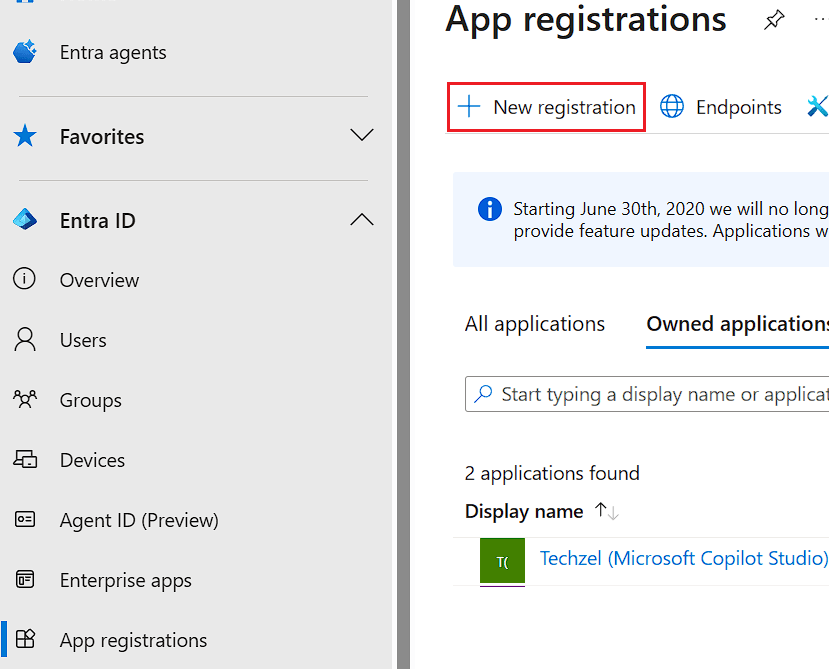This screenshot has width=829, height=669.
Task: Switch to All applications tab
Action: (x=535, y=324)
